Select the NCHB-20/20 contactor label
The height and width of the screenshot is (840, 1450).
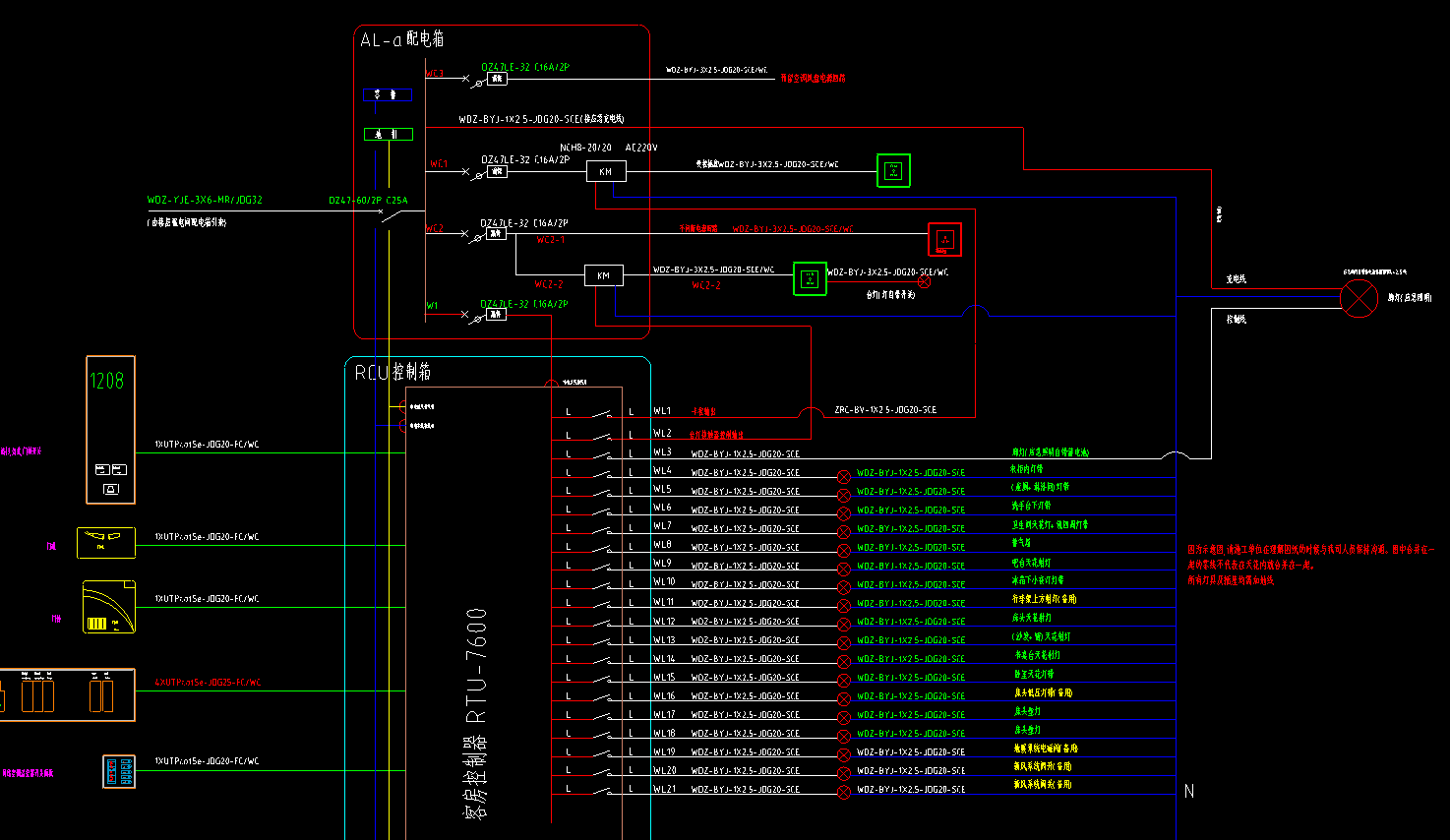pos(586,148)
